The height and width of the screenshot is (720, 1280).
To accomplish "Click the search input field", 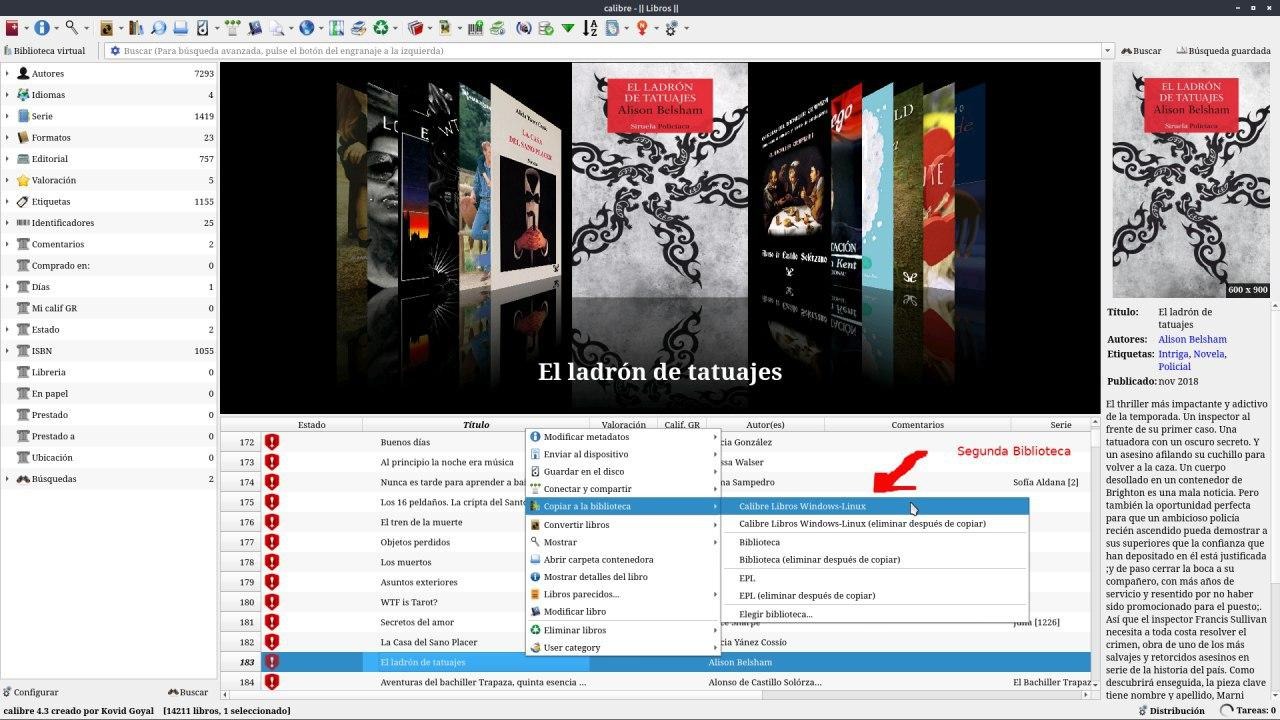I will point(600,51).
